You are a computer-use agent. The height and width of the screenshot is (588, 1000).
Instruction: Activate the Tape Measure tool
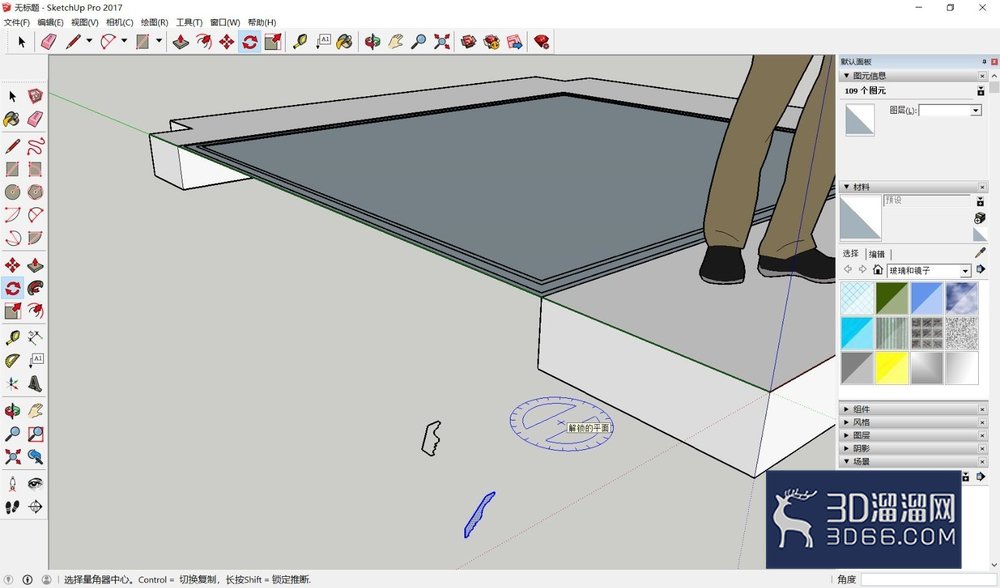[300, 42]
